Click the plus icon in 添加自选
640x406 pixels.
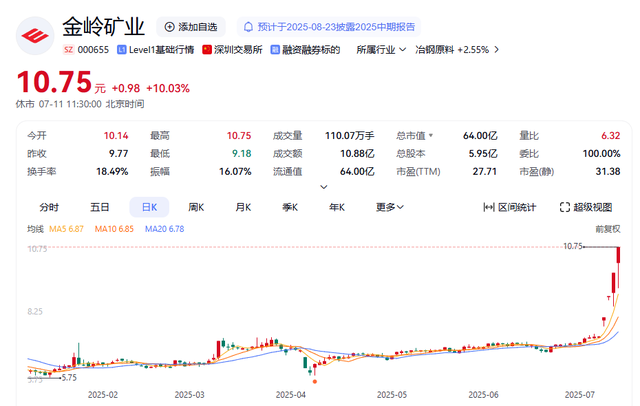click(169, 27)
